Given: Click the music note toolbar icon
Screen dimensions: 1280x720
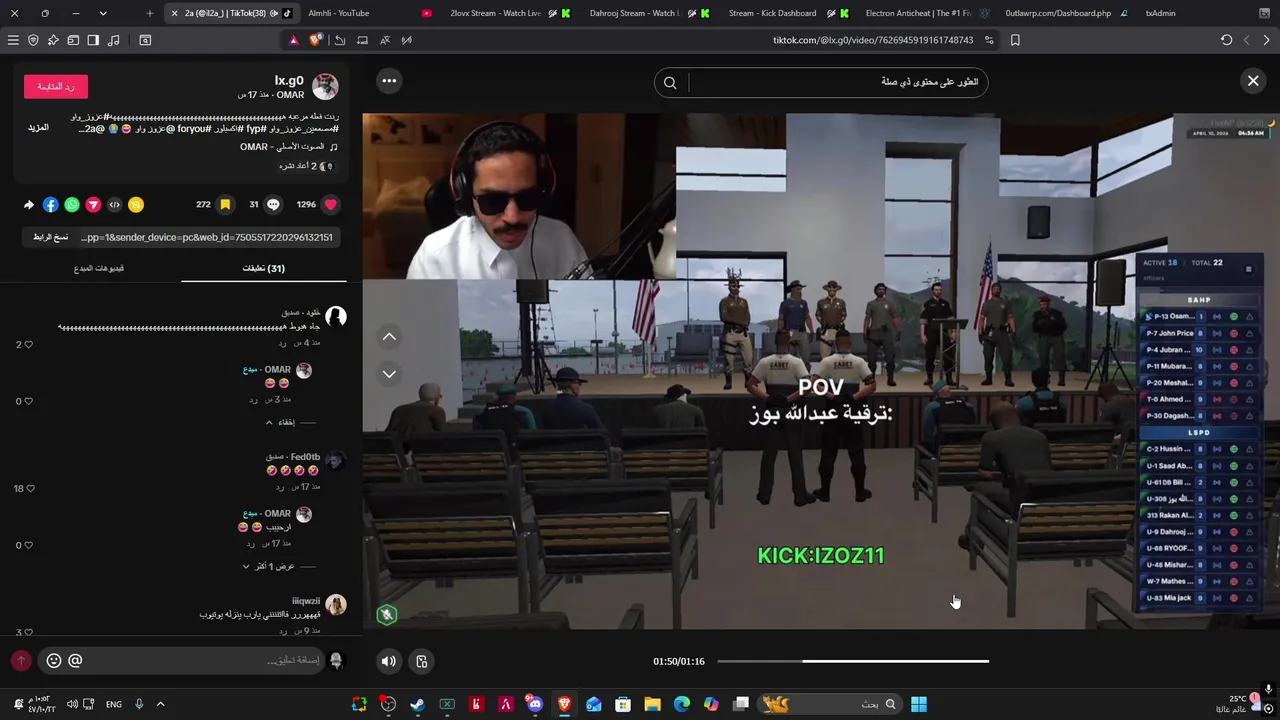Looking at the screenshot, I should [x=113, y=40].
